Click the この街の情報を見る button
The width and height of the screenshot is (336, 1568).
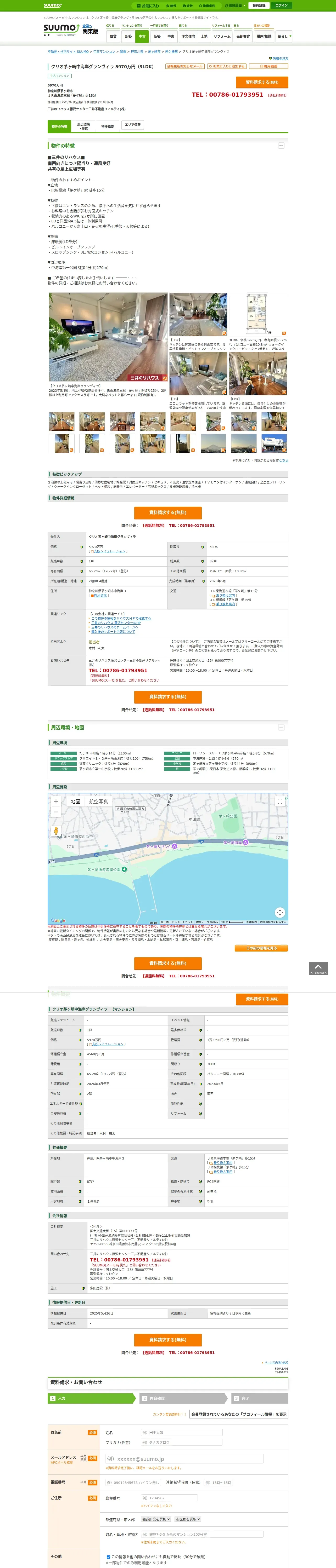(261, 948)
